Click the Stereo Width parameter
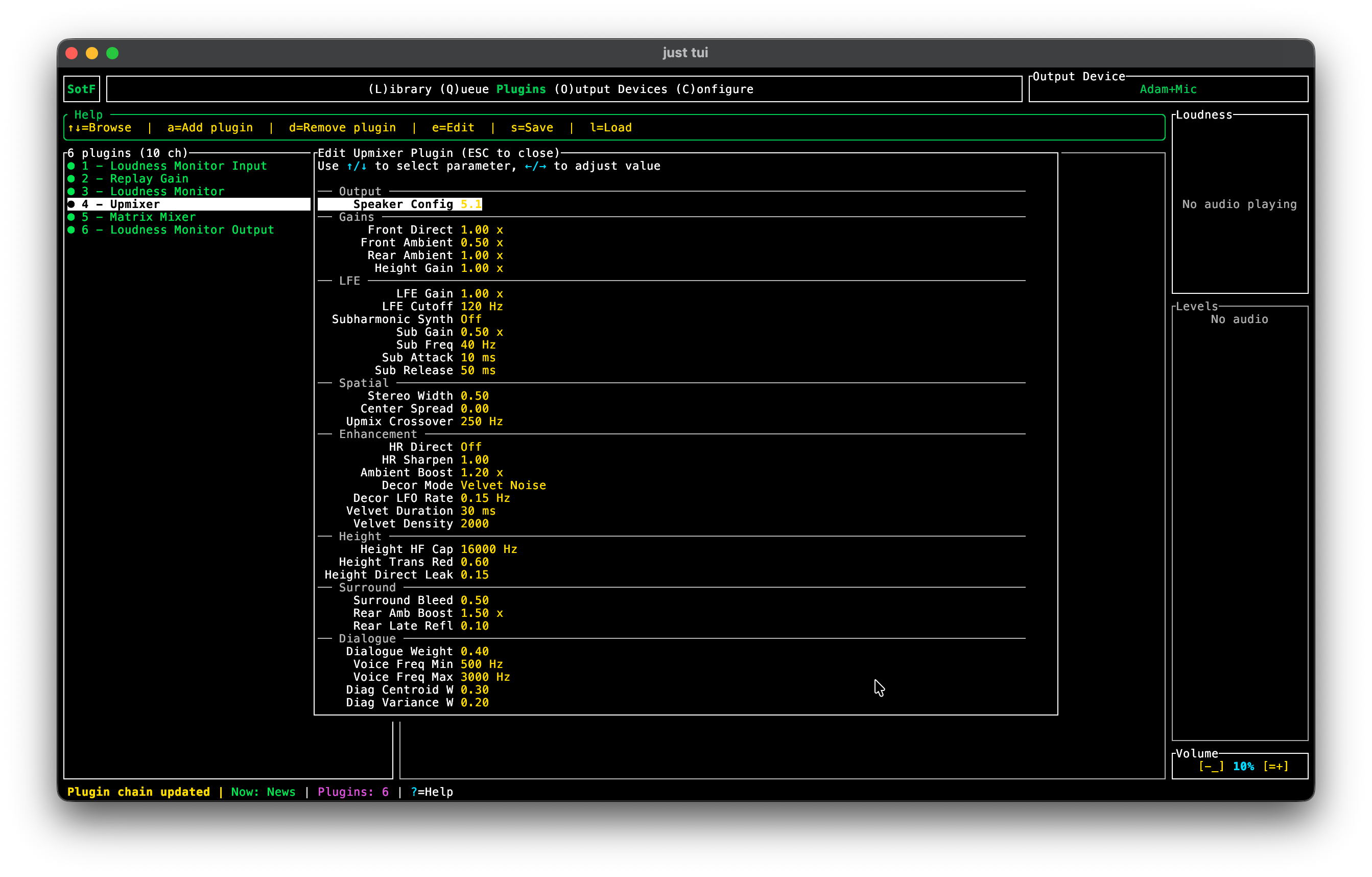This screenshot has height=877, width=1372. pyautogui.click(x=428, y=396)
